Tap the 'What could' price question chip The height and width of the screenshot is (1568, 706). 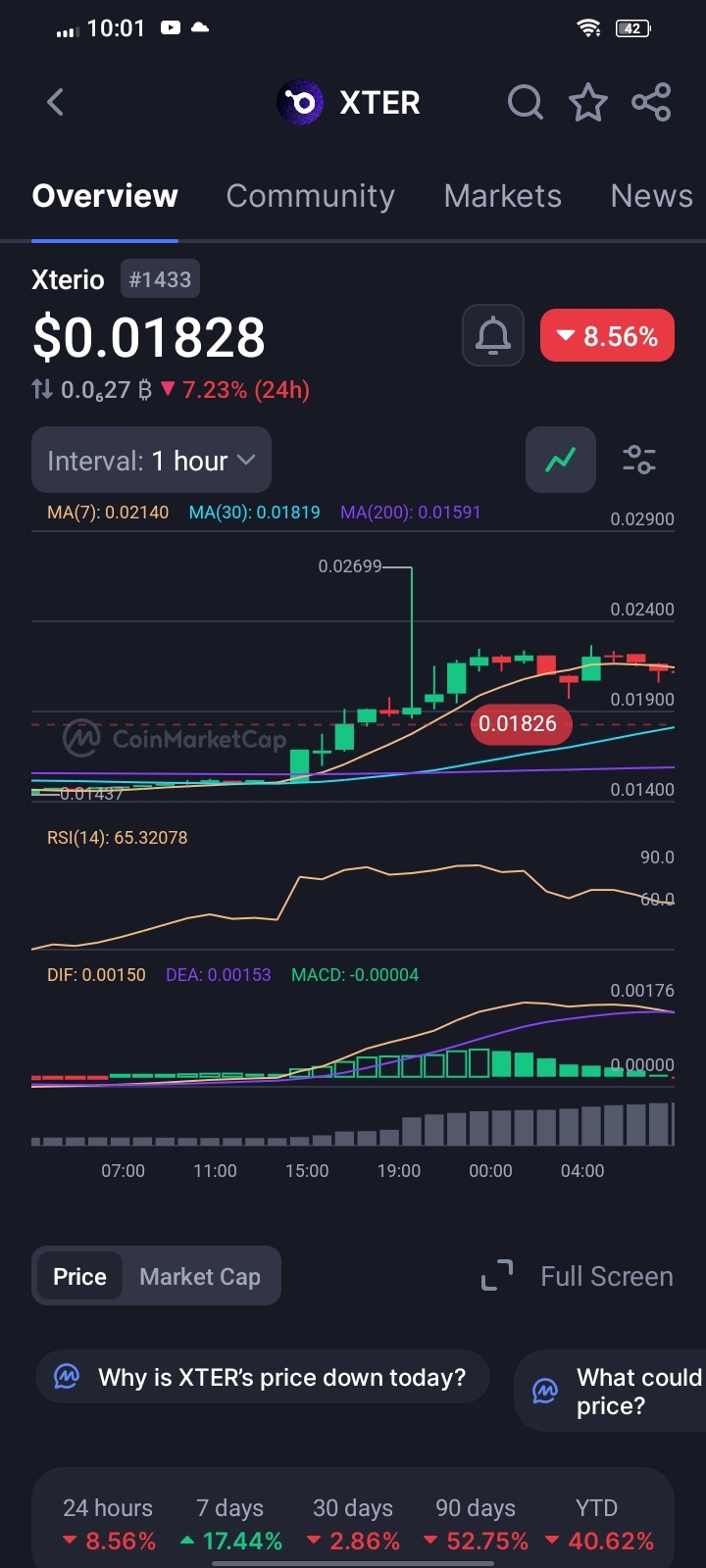tap(610, 1391)
